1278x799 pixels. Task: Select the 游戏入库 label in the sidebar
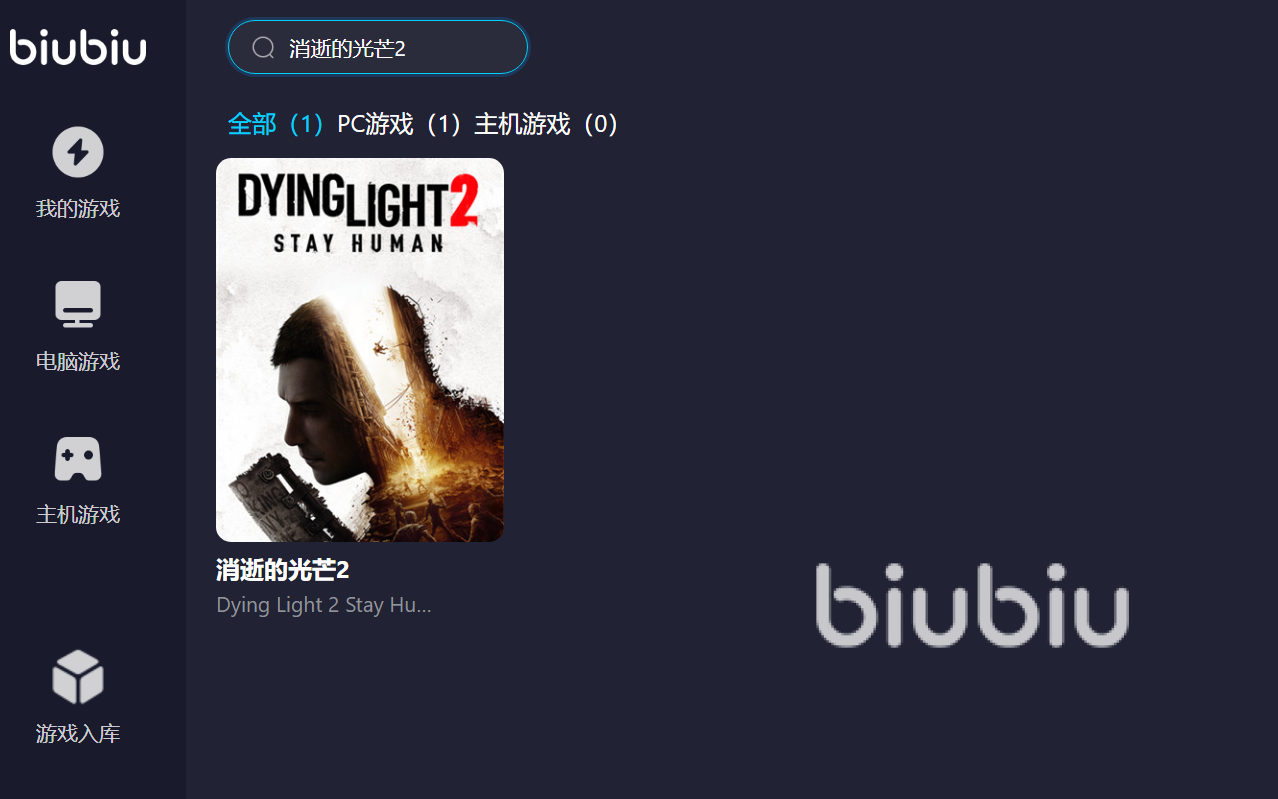click(78, 734)
